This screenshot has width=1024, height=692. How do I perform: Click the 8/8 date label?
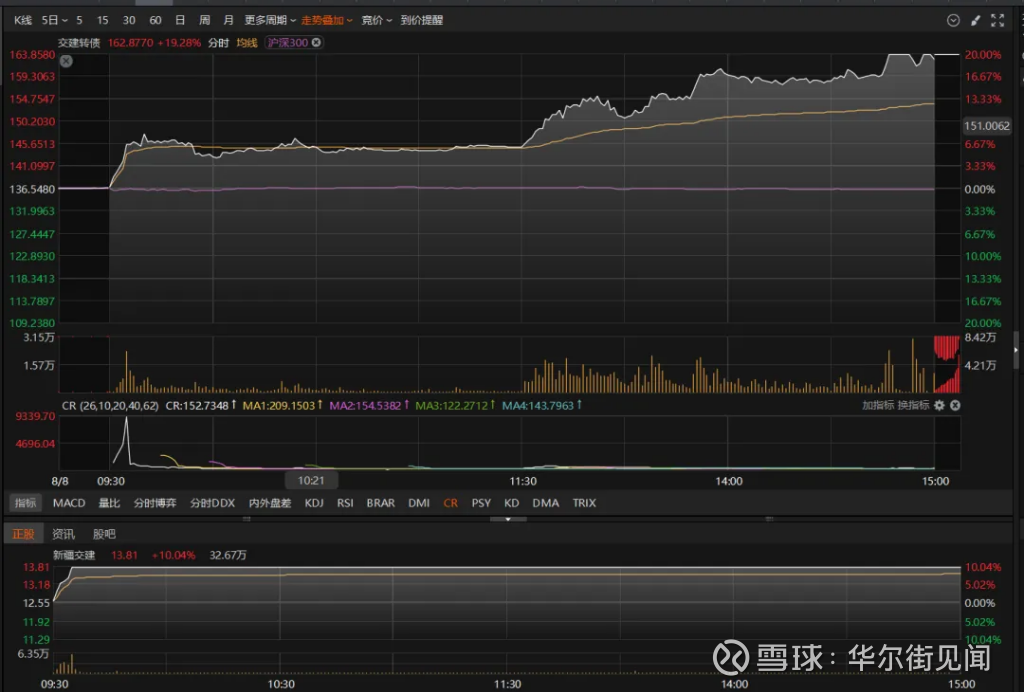[60, 481]
